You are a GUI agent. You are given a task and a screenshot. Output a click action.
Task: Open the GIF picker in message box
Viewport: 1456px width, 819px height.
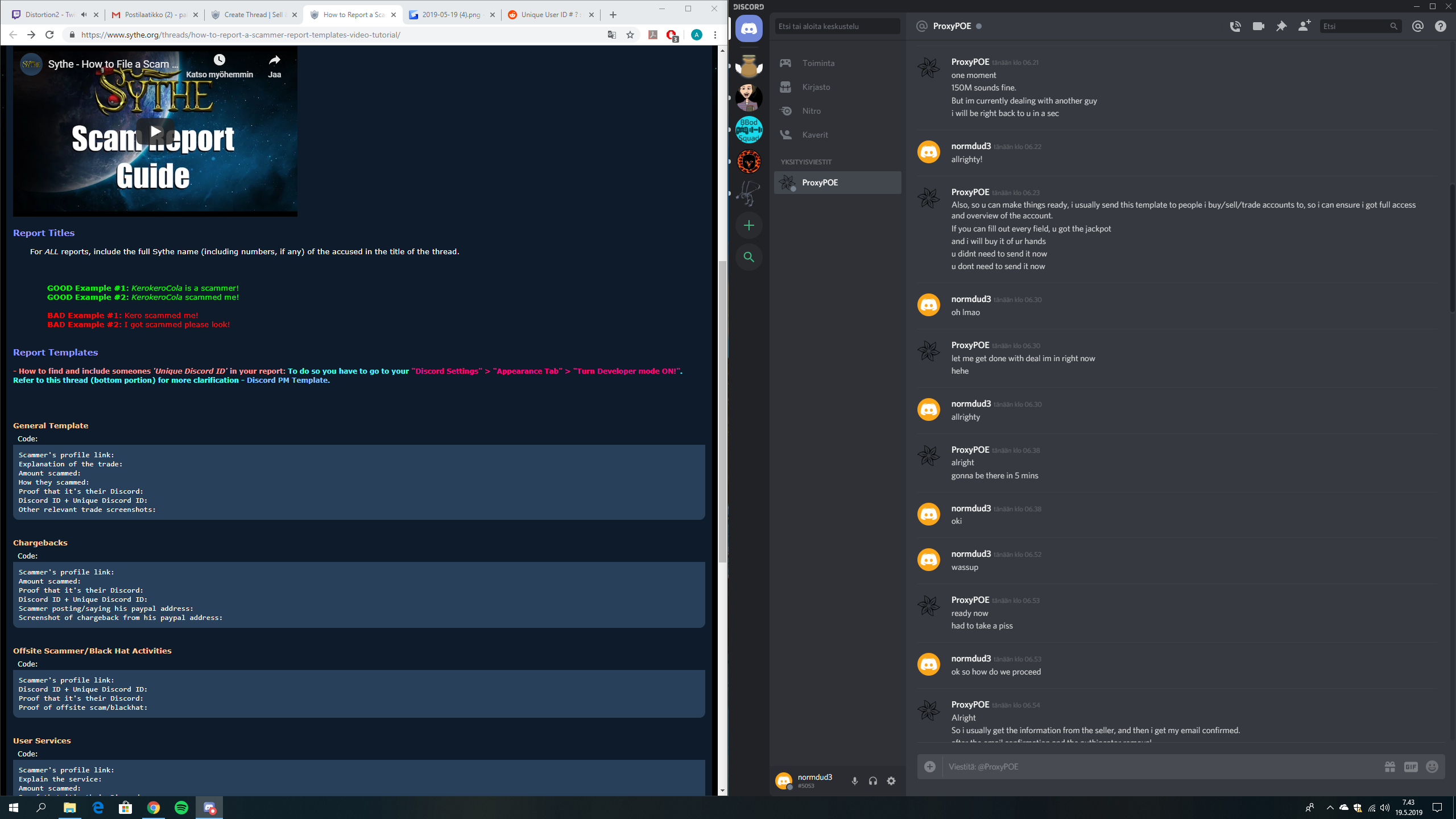1410,767
